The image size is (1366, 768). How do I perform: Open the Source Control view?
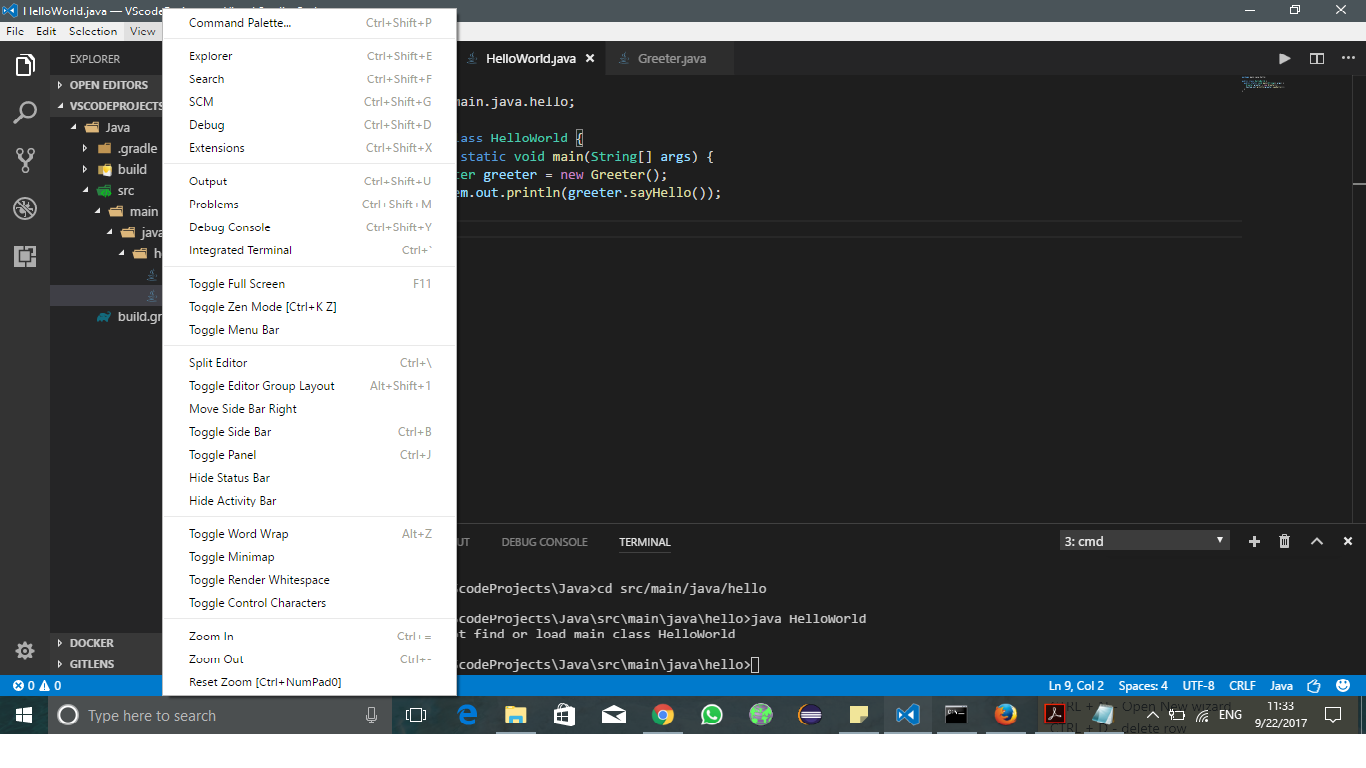click(x=24, y=160)
